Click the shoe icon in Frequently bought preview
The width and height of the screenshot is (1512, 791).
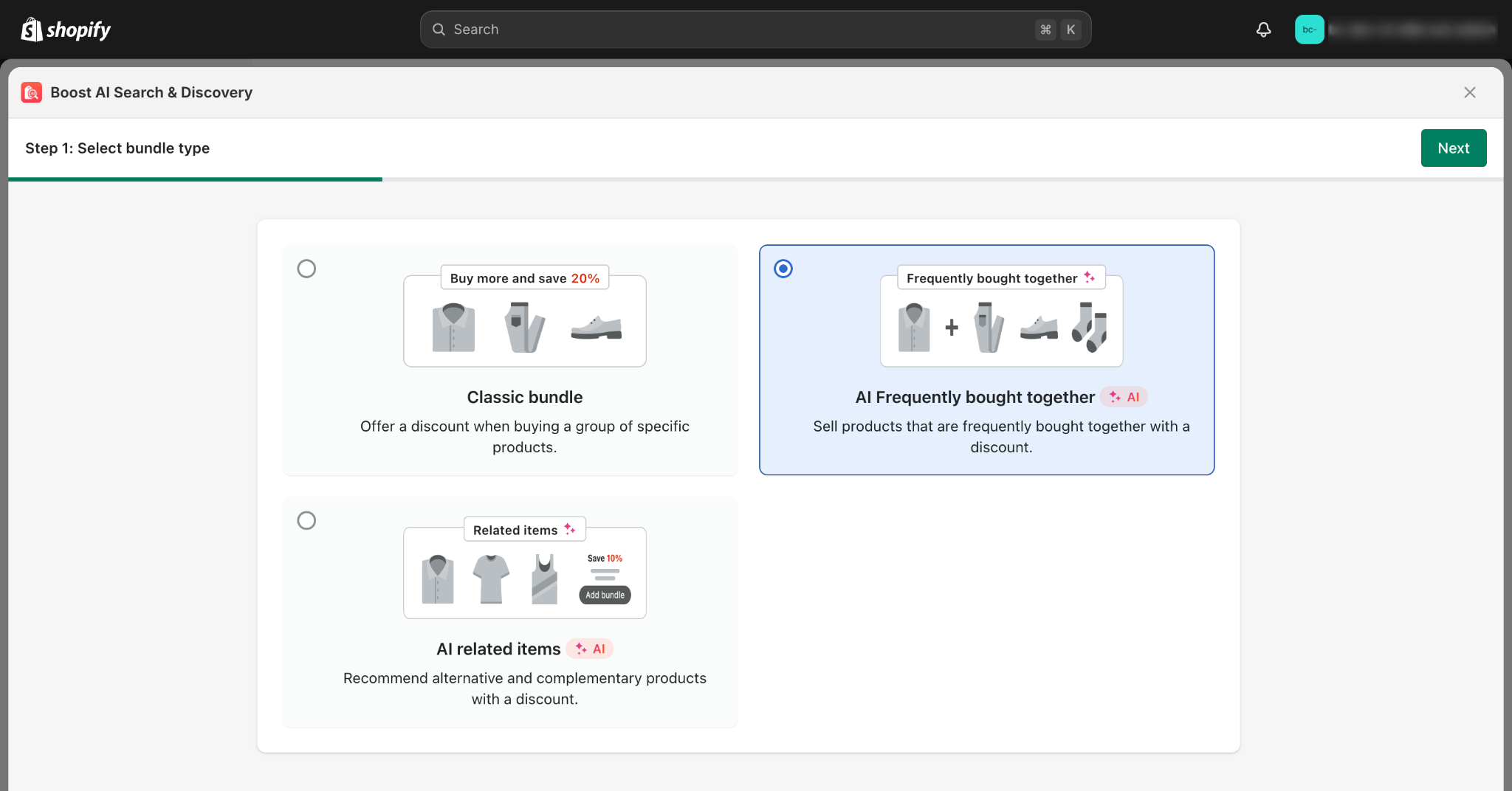(1039, 328)
